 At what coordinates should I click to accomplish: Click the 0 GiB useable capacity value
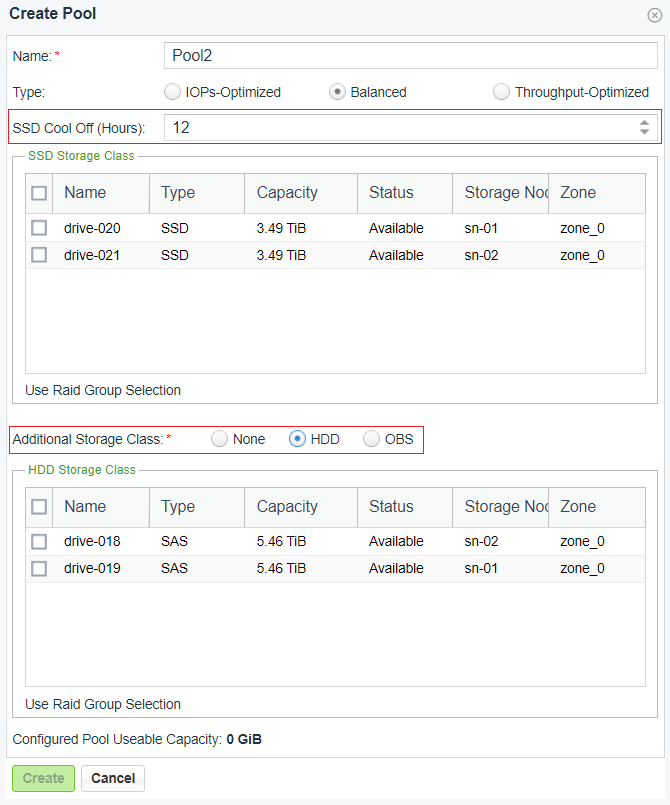[244, 739]
